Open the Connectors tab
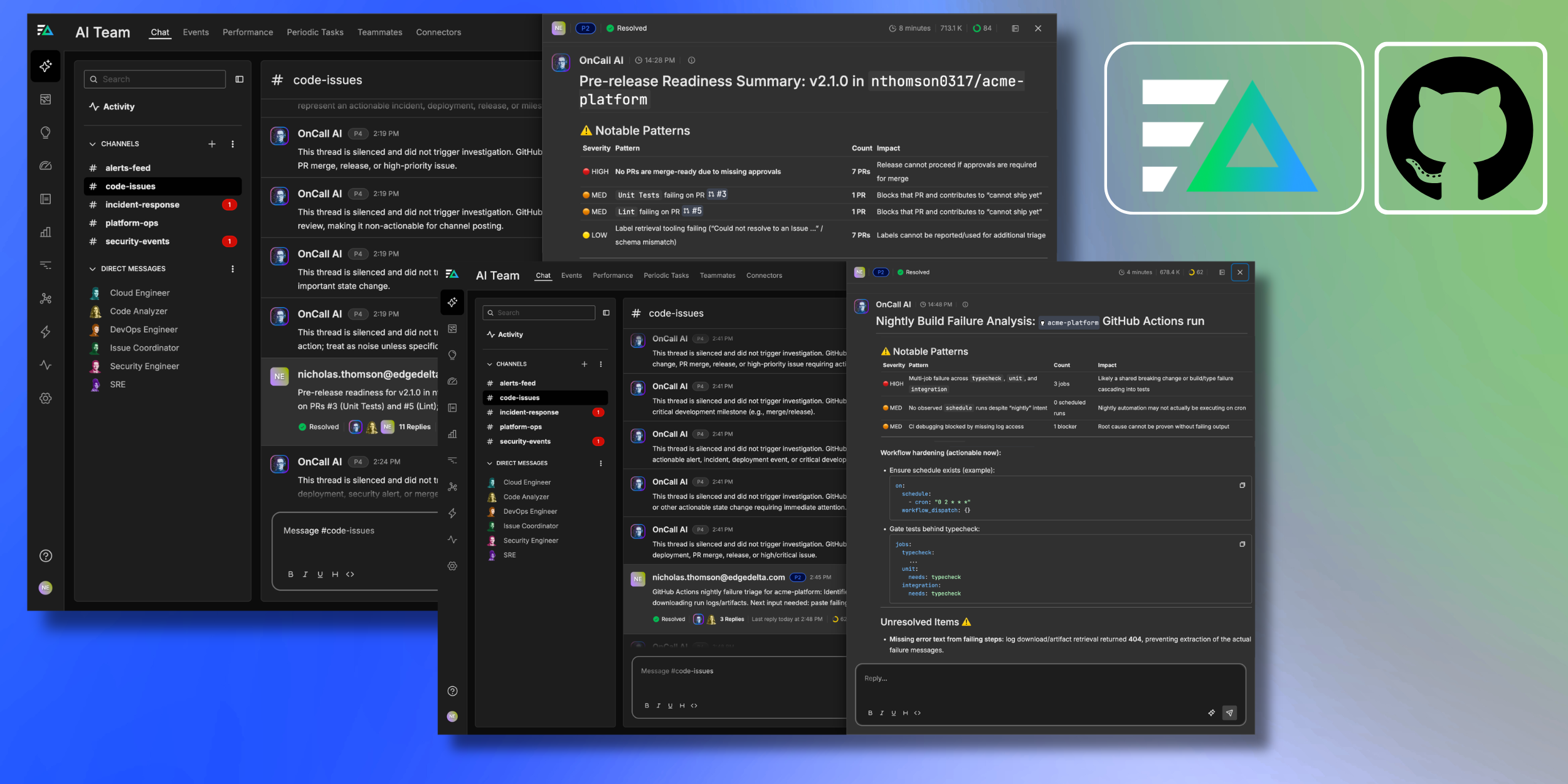1568x784 pixels. (438, 32)
